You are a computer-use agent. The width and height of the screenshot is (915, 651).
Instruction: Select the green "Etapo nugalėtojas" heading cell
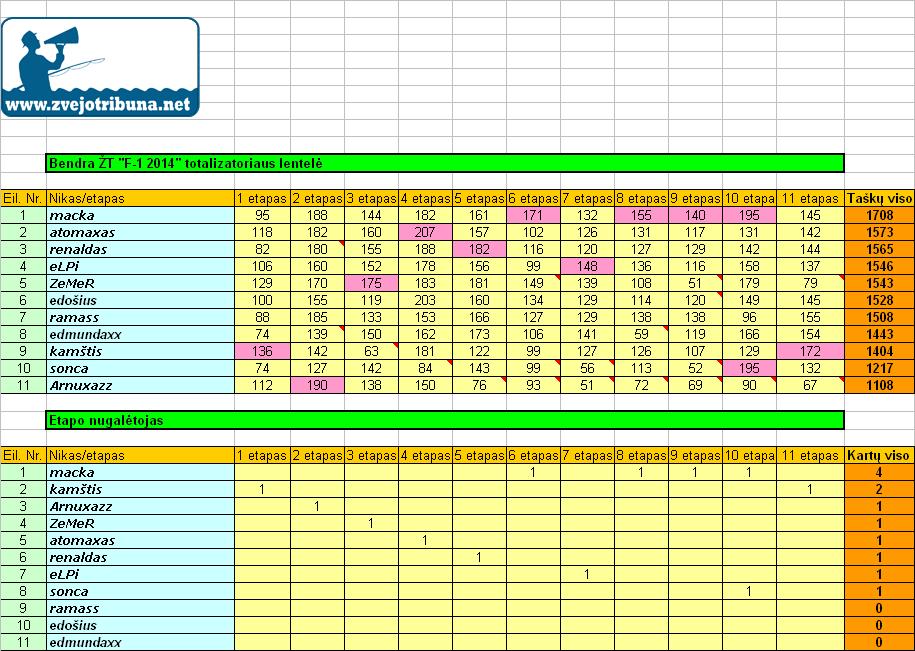pos(445,420)
